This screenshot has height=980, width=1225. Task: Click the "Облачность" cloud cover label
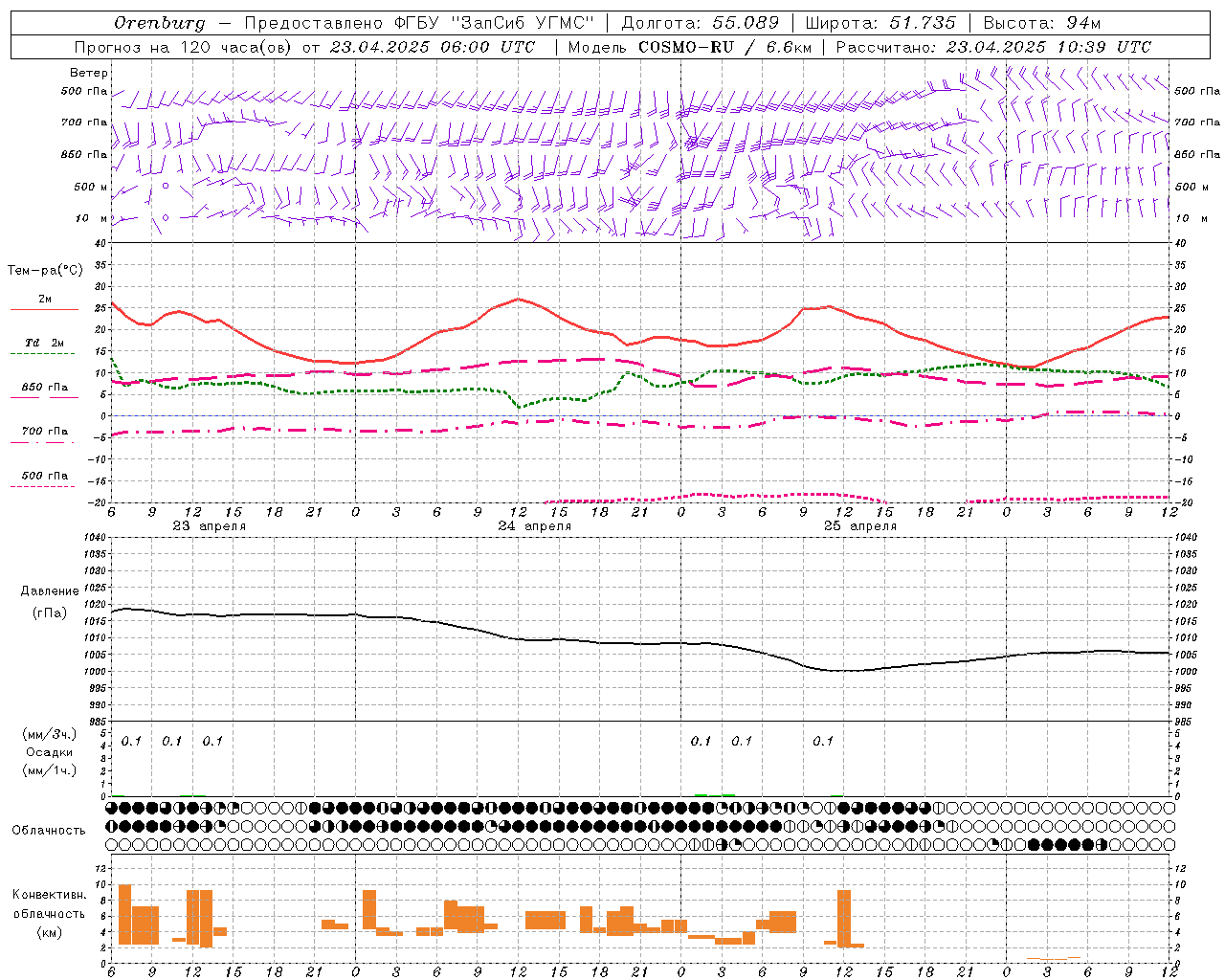click(49, 831)
